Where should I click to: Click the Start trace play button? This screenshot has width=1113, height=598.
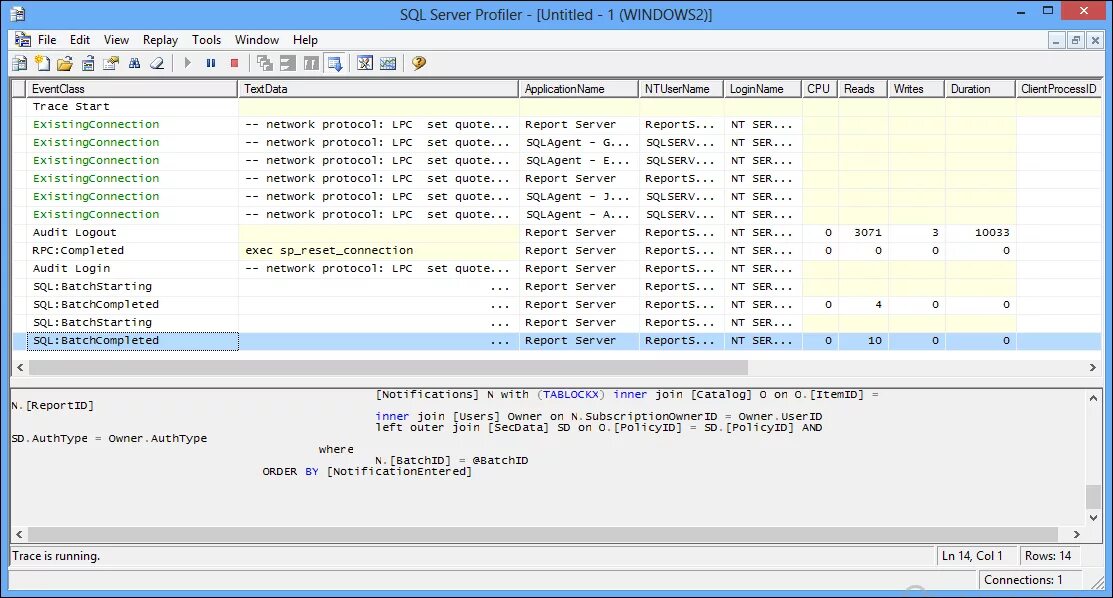(x=187, y=63)
